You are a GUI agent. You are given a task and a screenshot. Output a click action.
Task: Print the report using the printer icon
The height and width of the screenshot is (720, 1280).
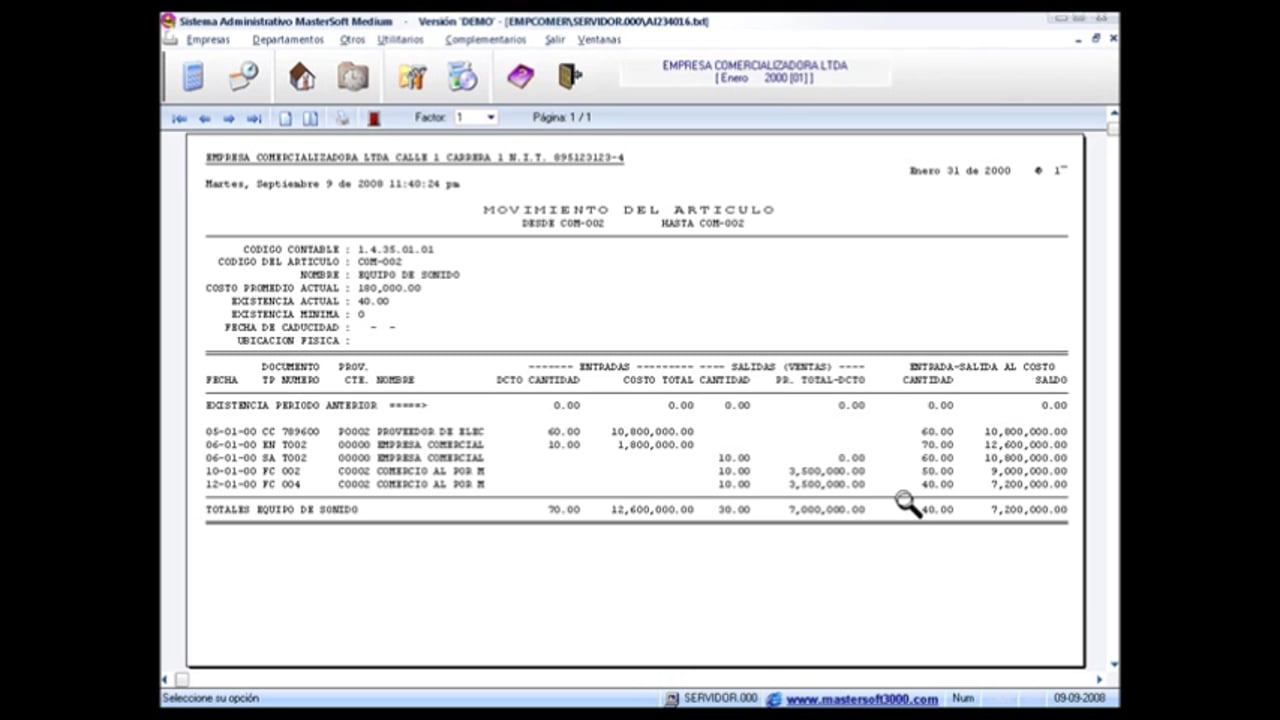coord(342,118)
